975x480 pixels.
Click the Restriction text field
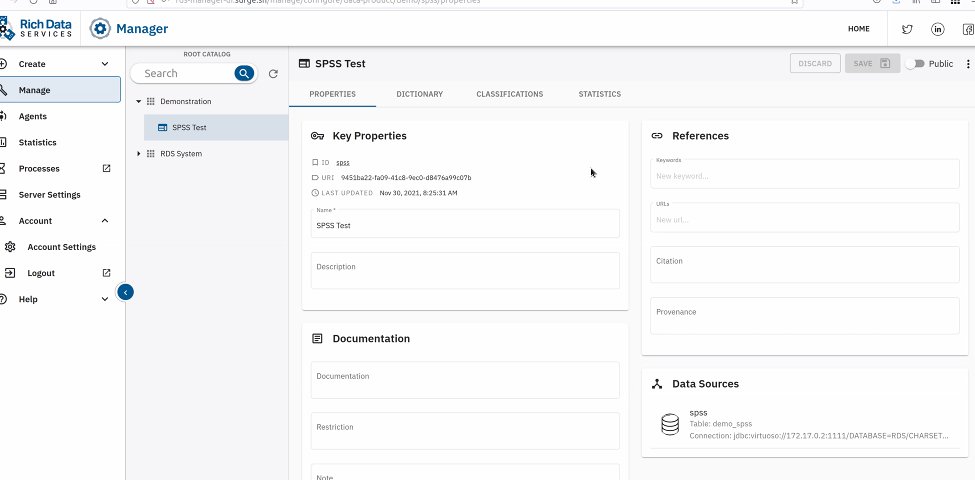click(x=465, y=431)
